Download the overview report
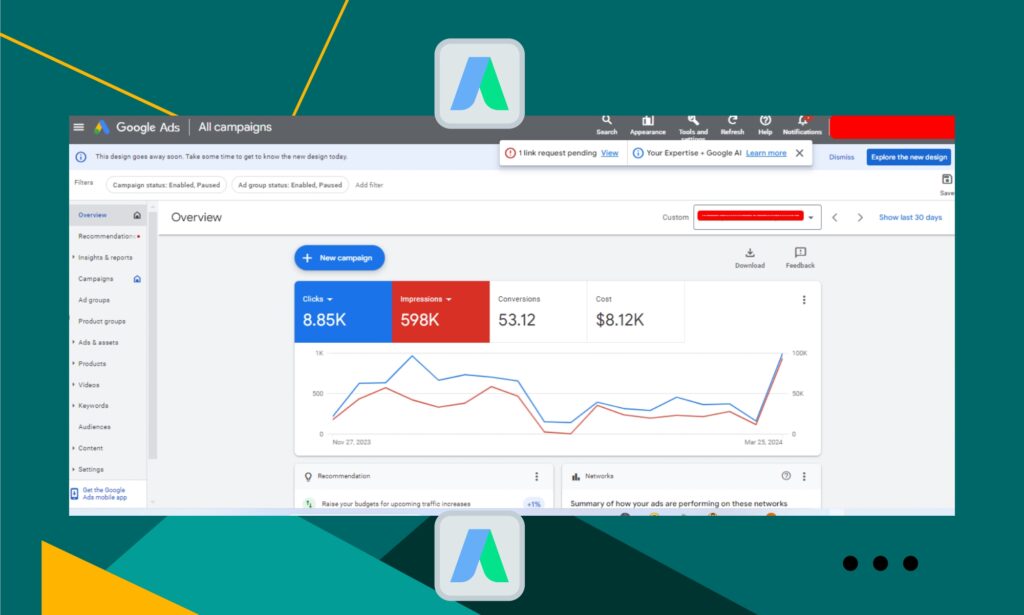Screen dimensions: 1024x615 click(x=750, y=254)
